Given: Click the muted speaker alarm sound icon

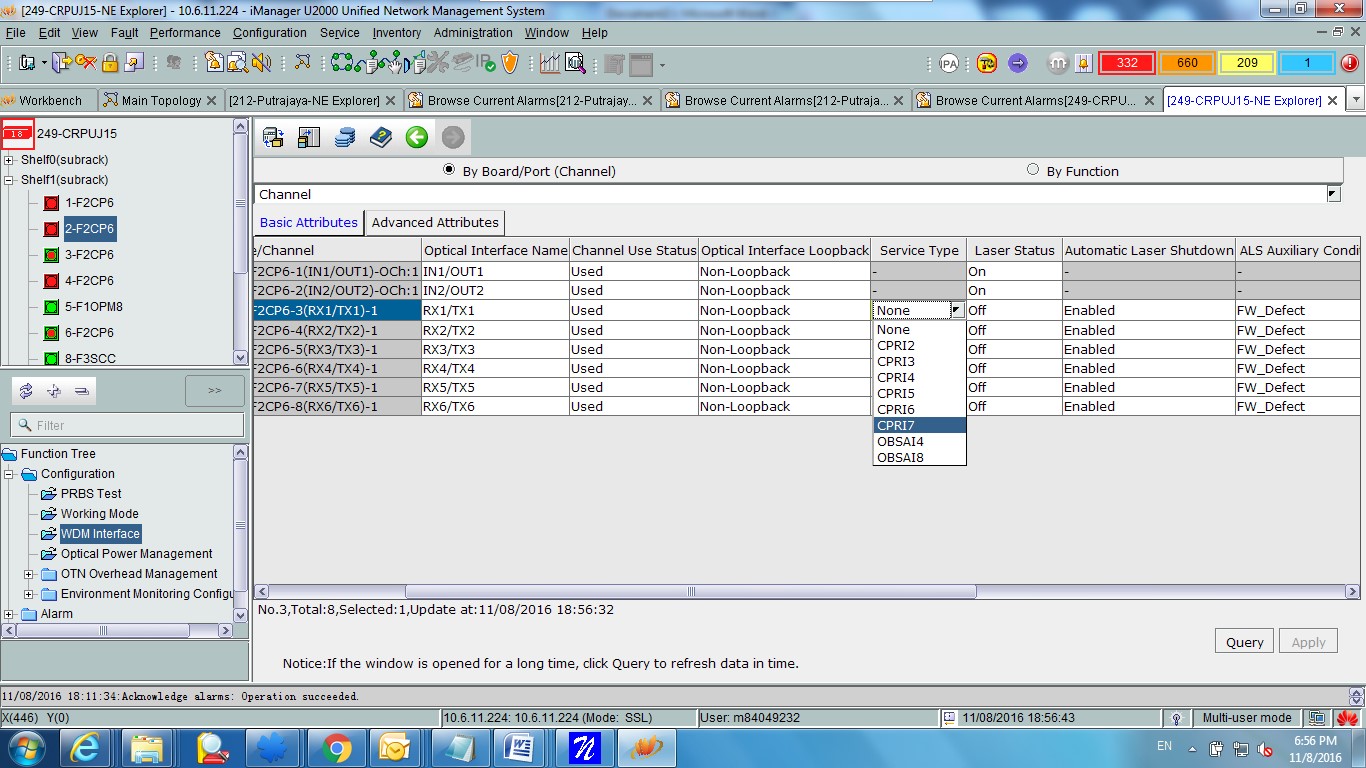Looking at the screenshot, I should pos(262,63).
